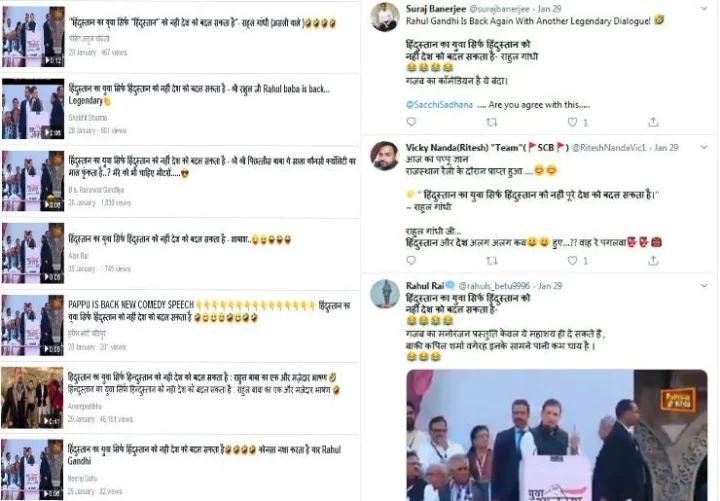The width and height of the screenshot is (720, 501).
Task: Open the 'Rahul baba is back' video thumbnail
Action: click(x=33, y=109)
